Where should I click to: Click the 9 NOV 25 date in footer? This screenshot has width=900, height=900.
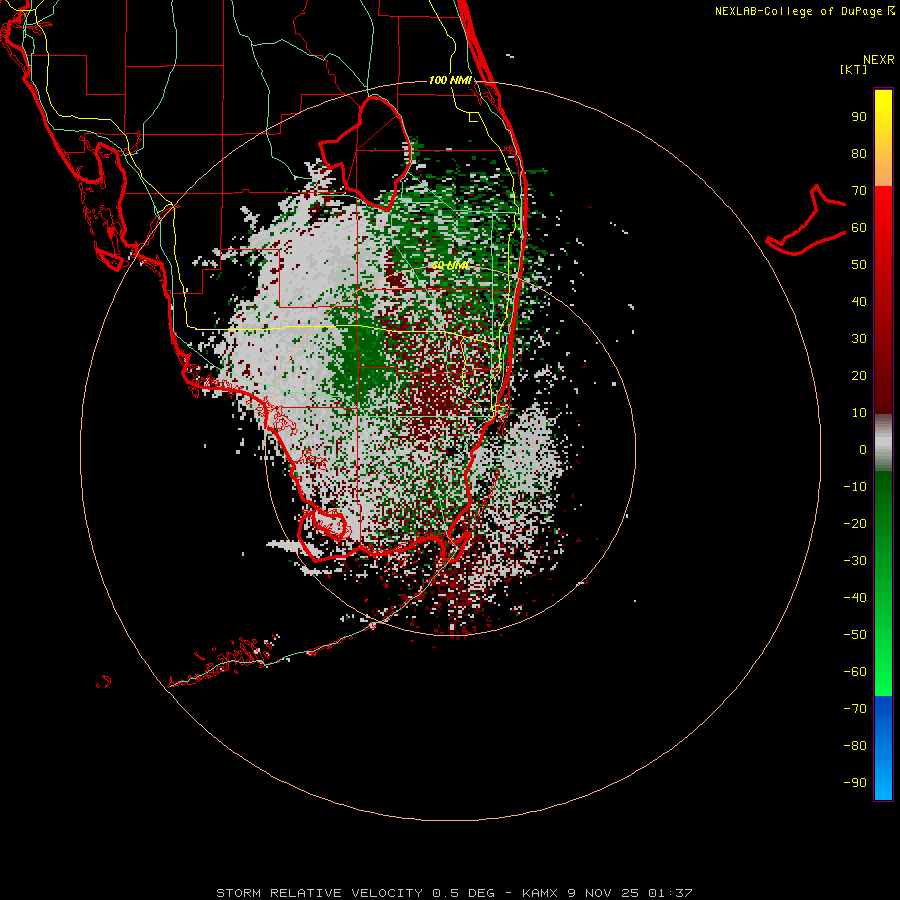tap(603, 893)
